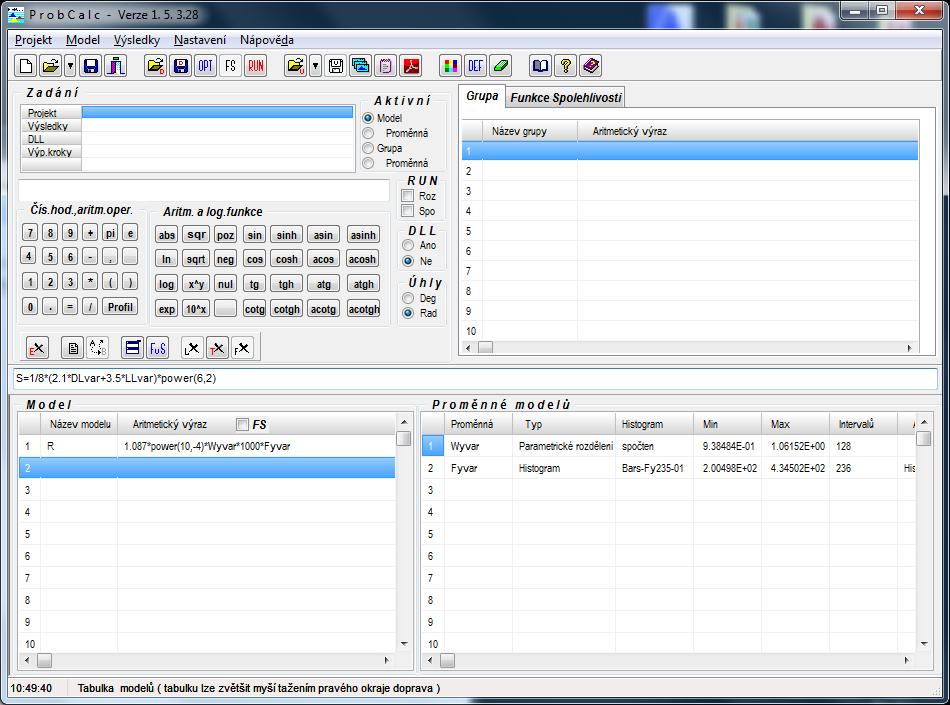The image size is (950, 705).
Task: Click the yellow question mark help icon
Action: coord(565,65)
